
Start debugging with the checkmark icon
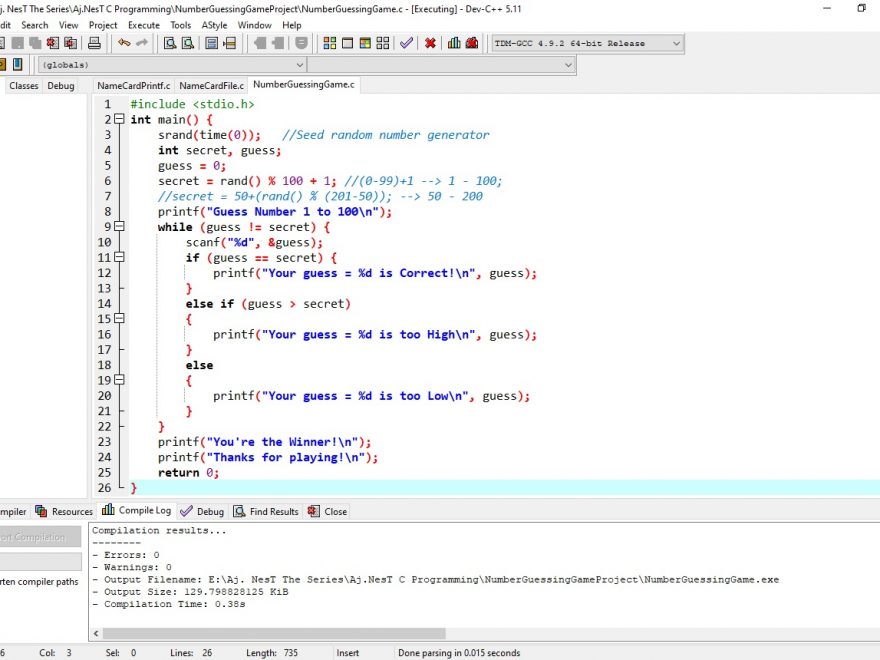click(406, 43)
